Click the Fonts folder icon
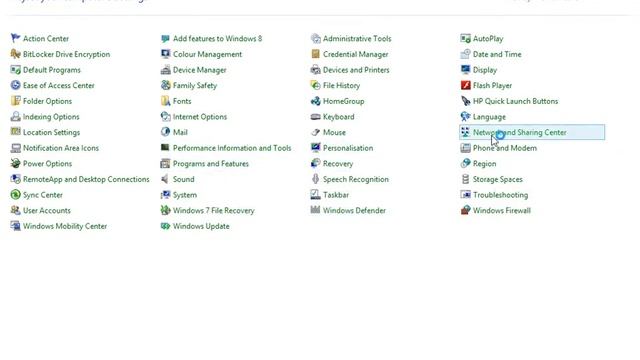Image resolution: width=640 pixels, height=360 pixels. [x=165, y=101]
